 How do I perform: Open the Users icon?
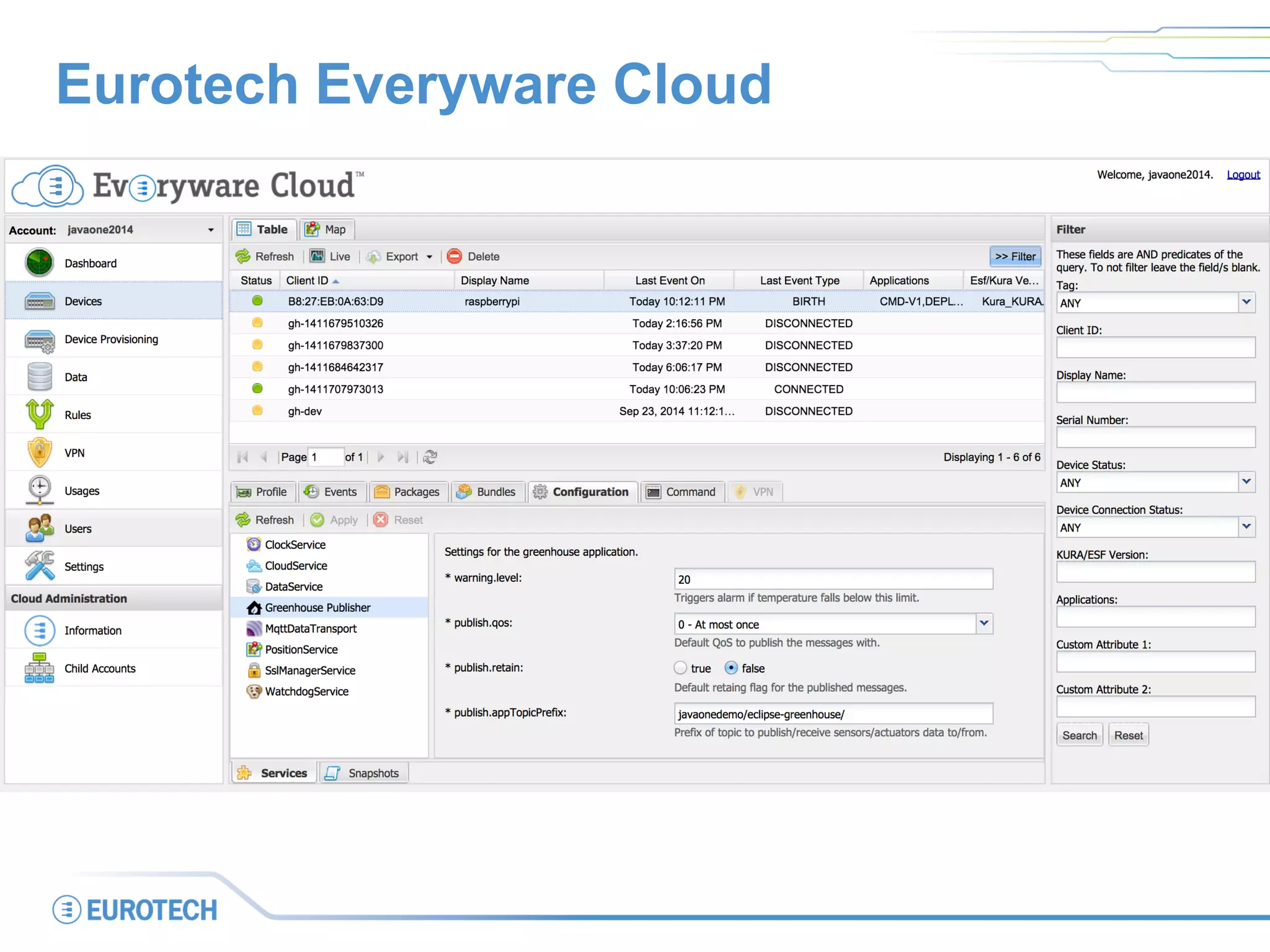[x=39, y=529]
